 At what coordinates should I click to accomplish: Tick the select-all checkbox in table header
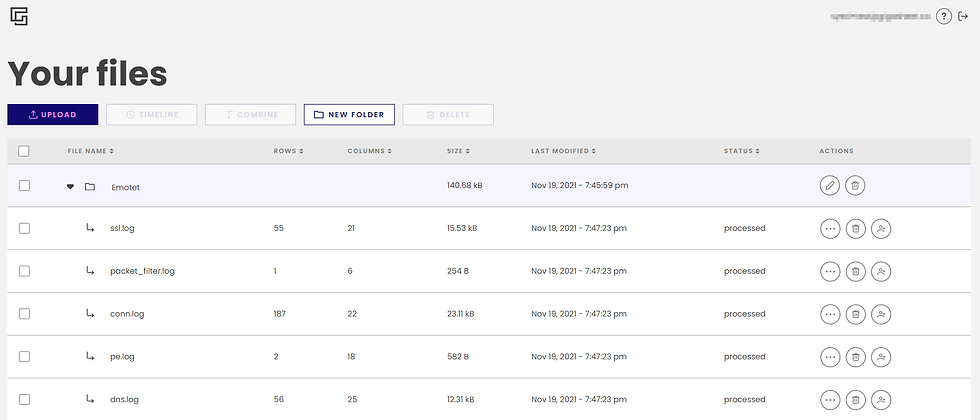click(24, 151)
